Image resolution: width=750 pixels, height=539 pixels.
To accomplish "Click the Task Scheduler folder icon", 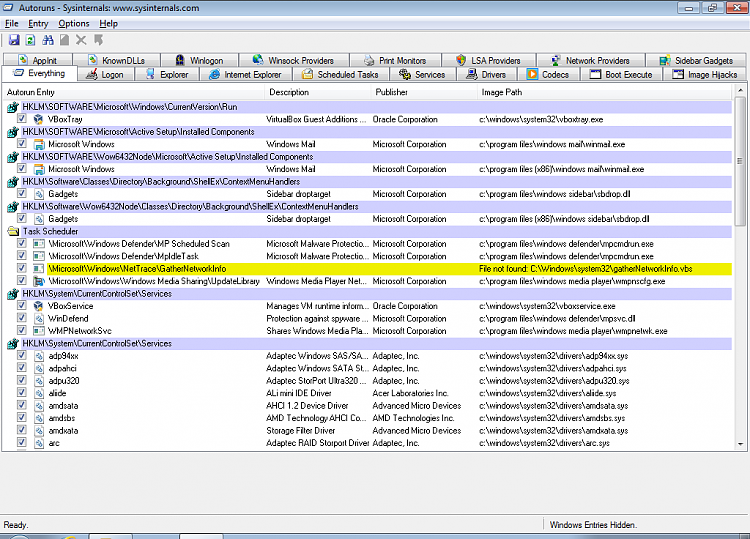I will pyautogui.click(x=13, y=231).
